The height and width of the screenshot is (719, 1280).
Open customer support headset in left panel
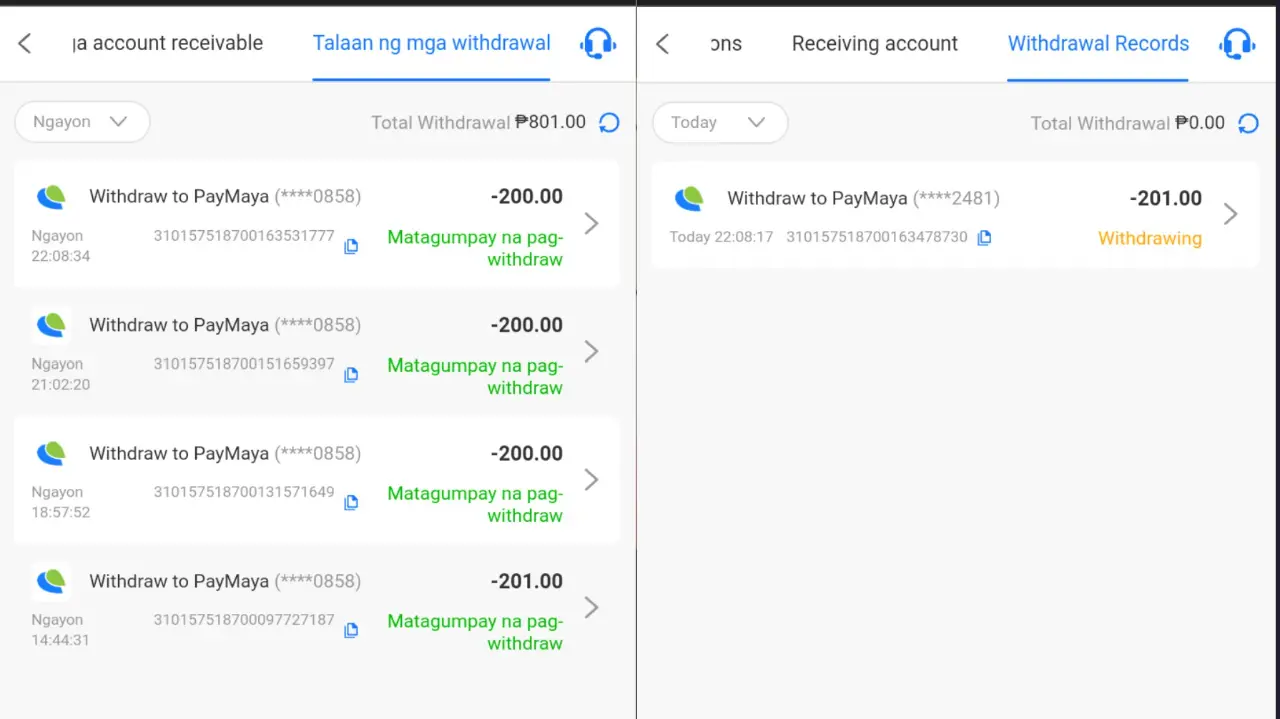598,43
